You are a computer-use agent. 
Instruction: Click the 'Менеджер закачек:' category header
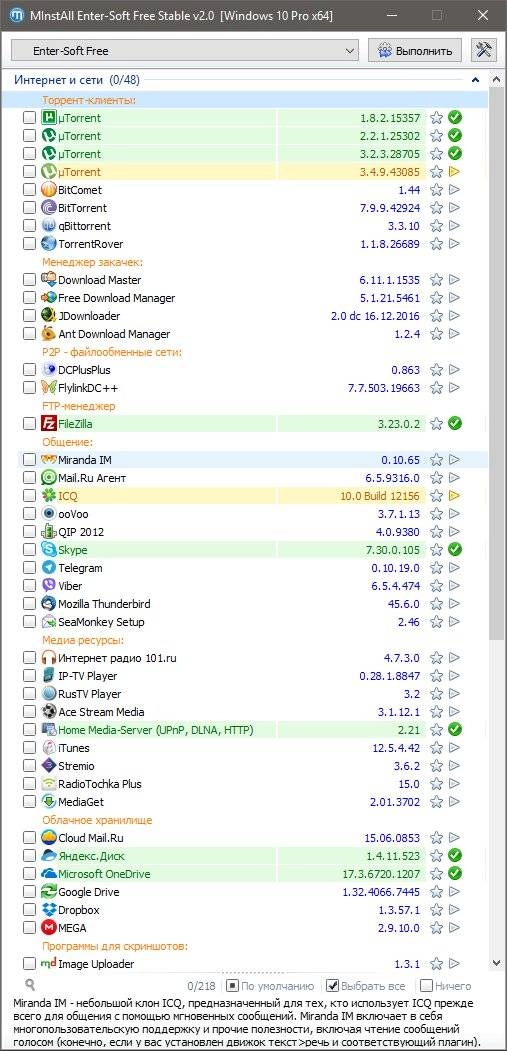pos(92,261)
